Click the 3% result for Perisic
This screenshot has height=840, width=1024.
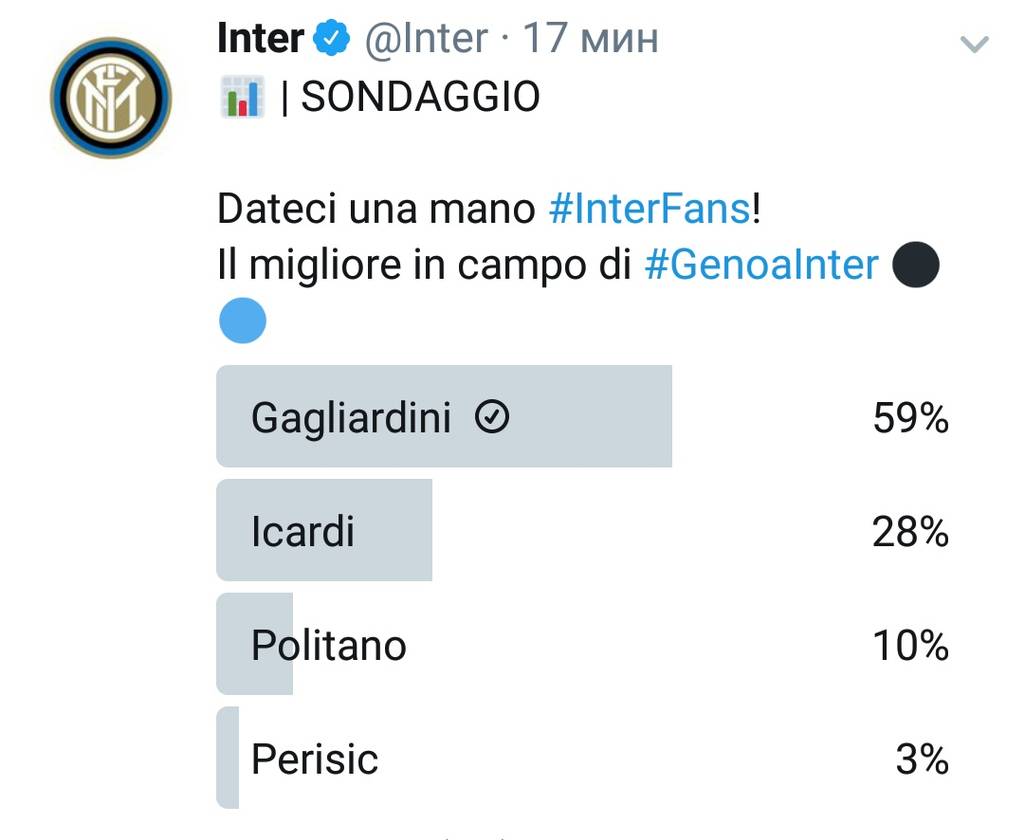click(x=922, y=759)
